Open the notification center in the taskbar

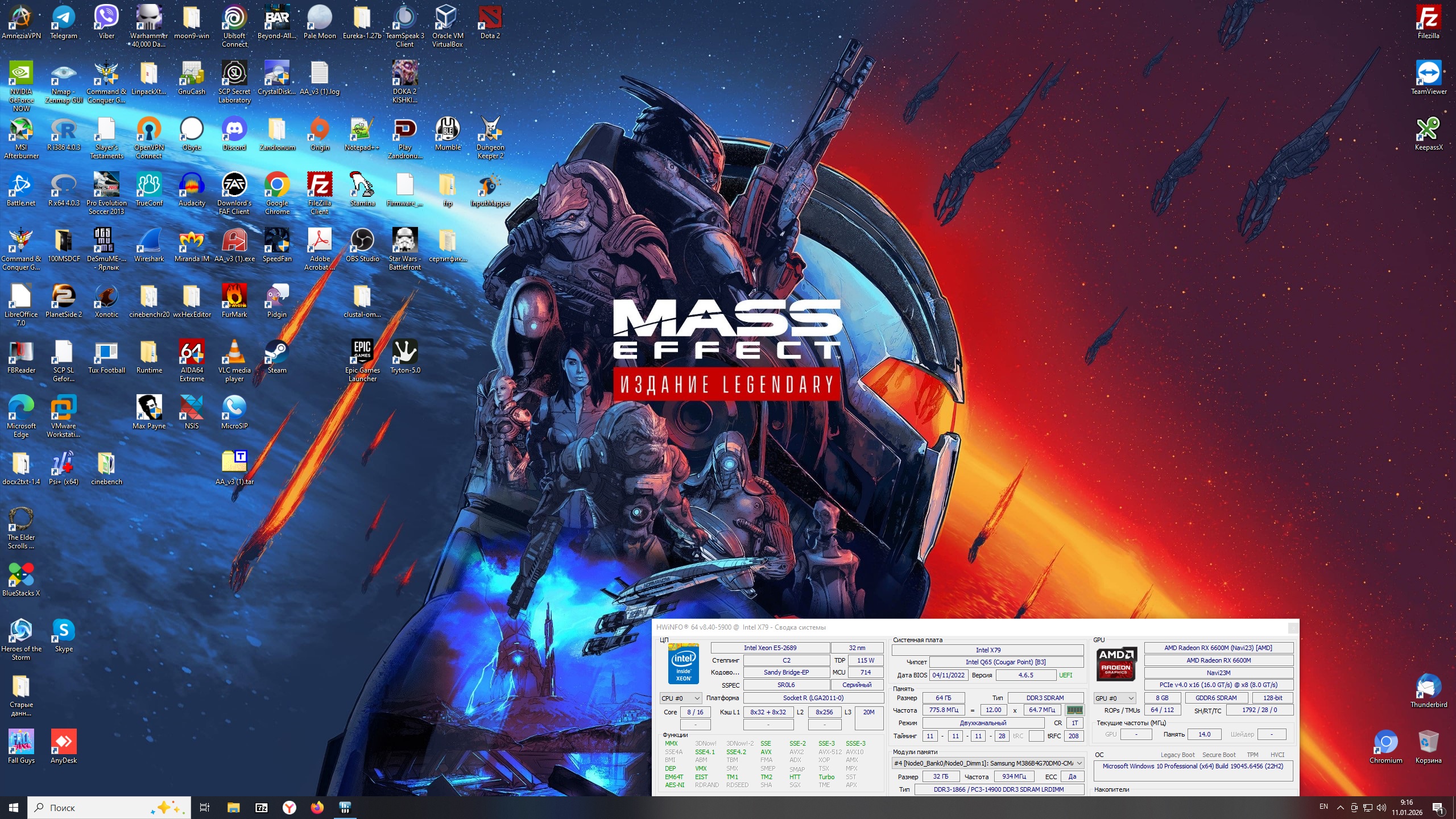[x=1438, y=807]
